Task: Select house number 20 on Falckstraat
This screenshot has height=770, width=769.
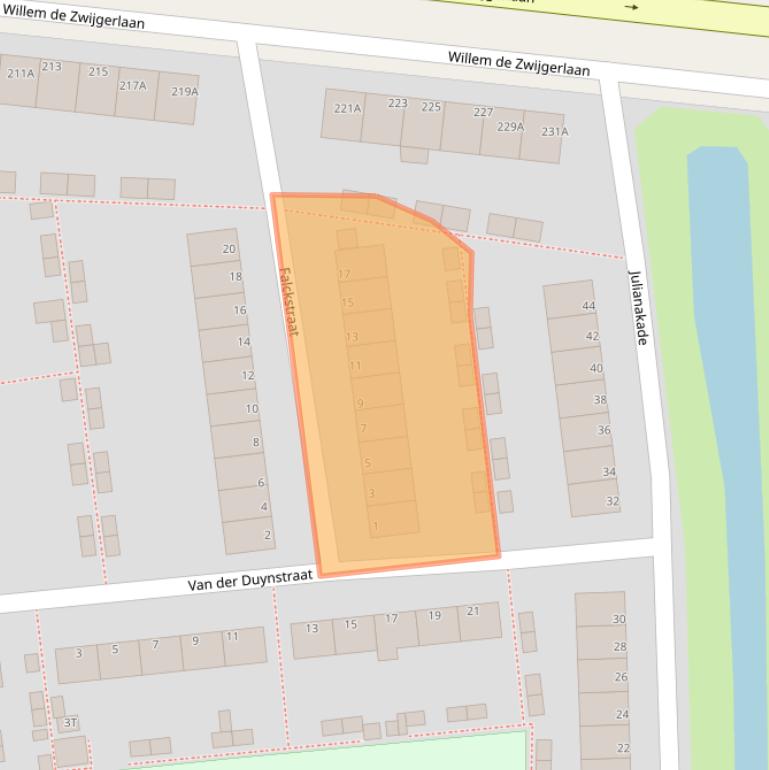Action: [229, 250]
